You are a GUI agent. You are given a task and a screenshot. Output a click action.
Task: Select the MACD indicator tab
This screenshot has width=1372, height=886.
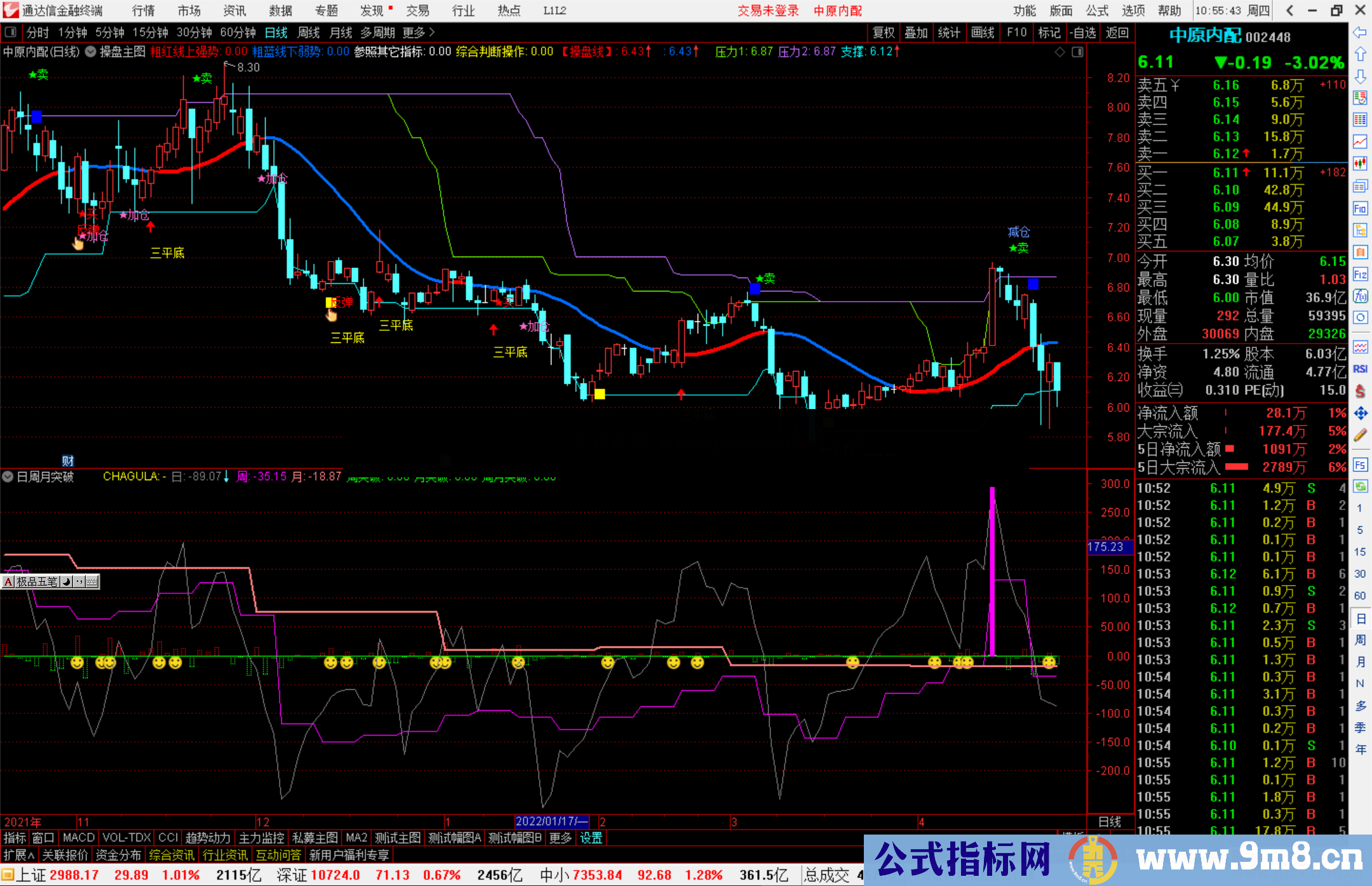coord(79,838)
